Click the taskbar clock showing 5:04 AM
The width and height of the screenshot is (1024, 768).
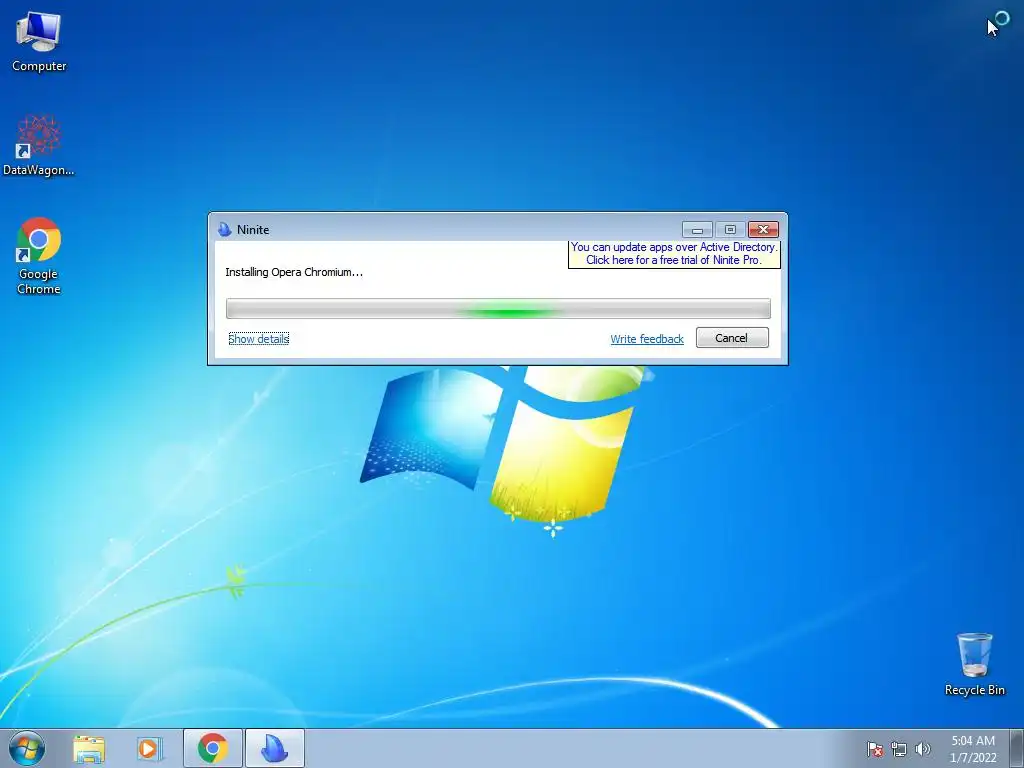pyautogui.click(x=973, y=749)
